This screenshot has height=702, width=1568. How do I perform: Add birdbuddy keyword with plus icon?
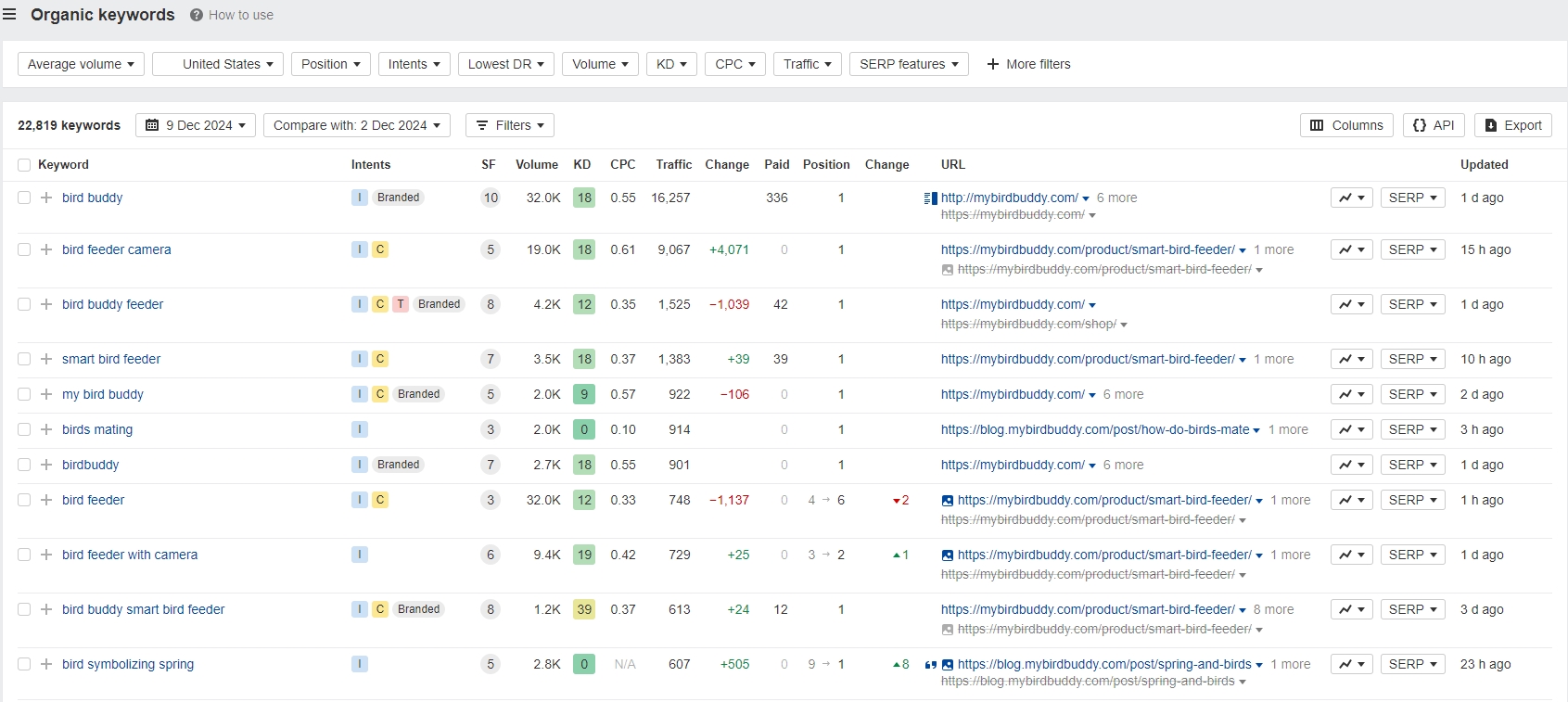(46, 465)
